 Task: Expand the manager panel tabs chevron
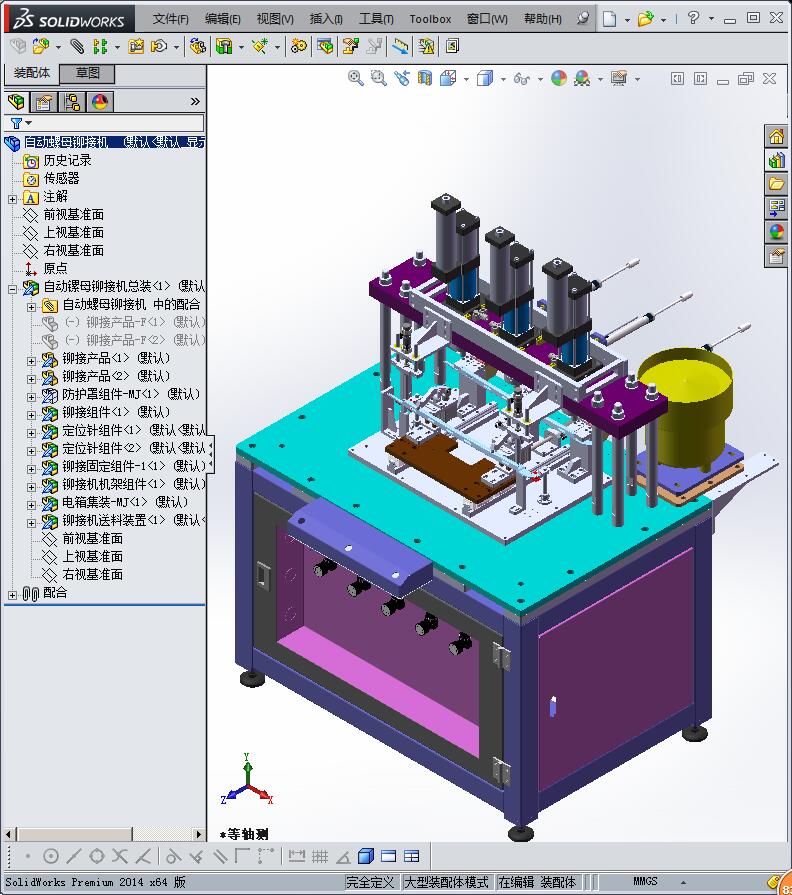coord(195,102)
